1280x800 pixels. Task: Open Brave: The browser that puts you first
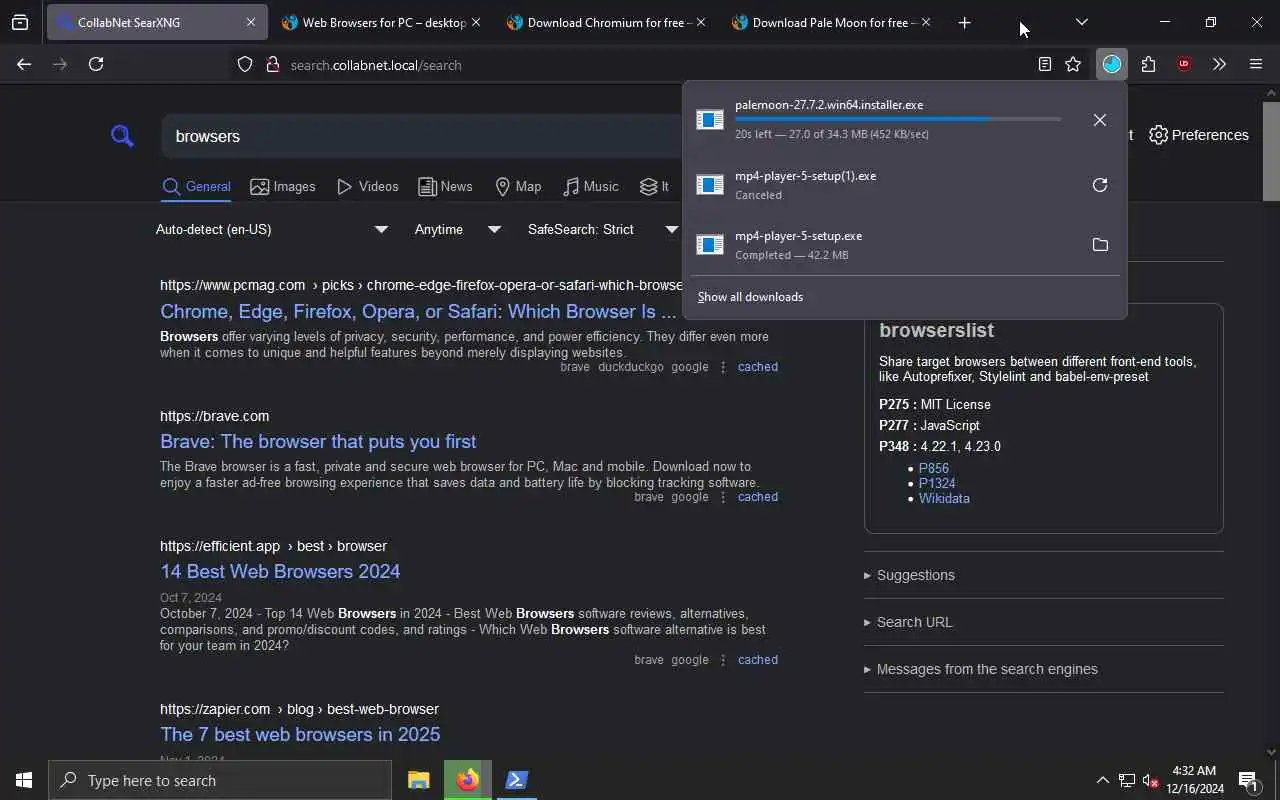(318, 441)
